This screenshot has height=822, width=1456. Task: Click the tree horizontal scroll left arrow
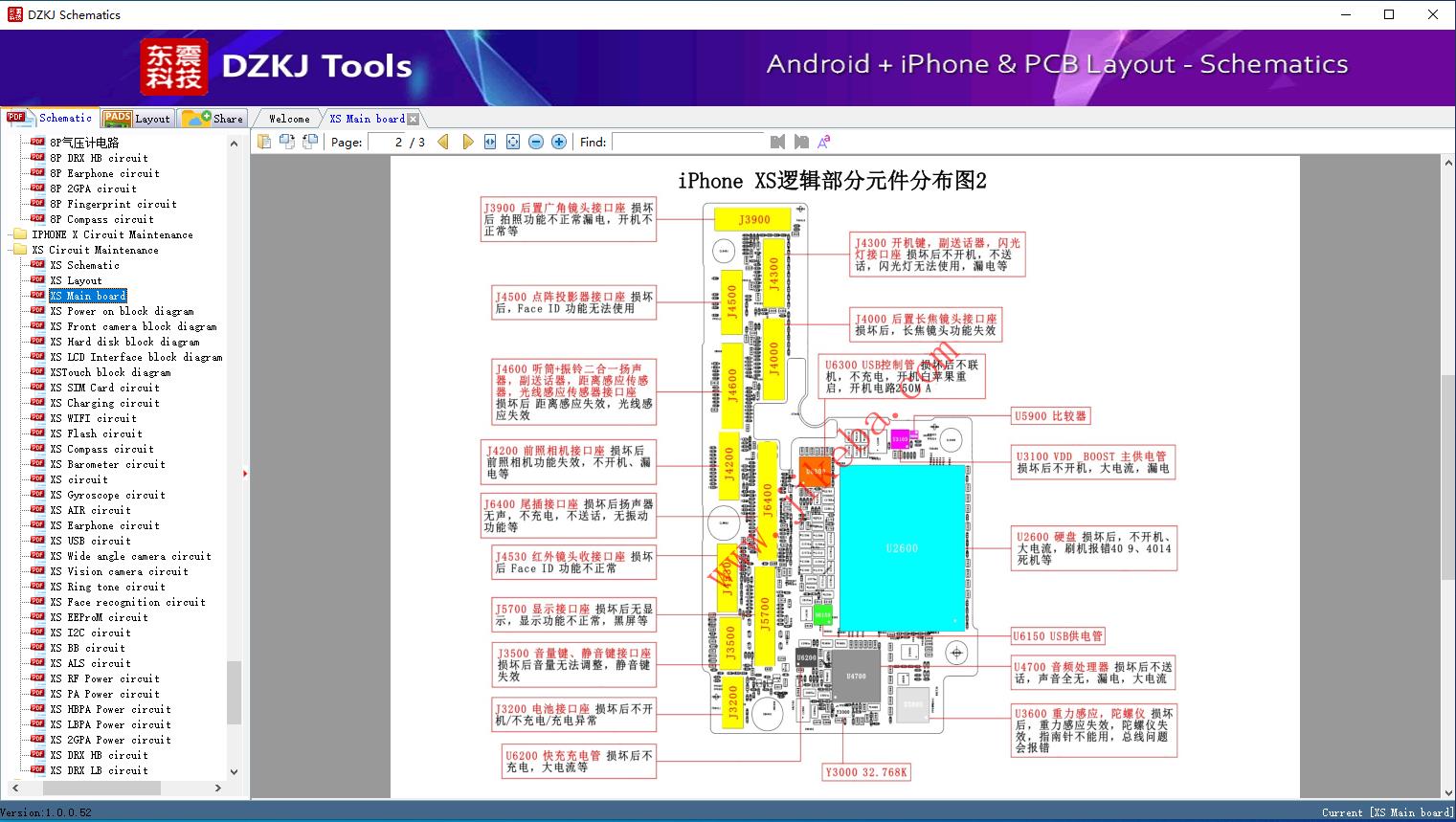coord(14,789)
